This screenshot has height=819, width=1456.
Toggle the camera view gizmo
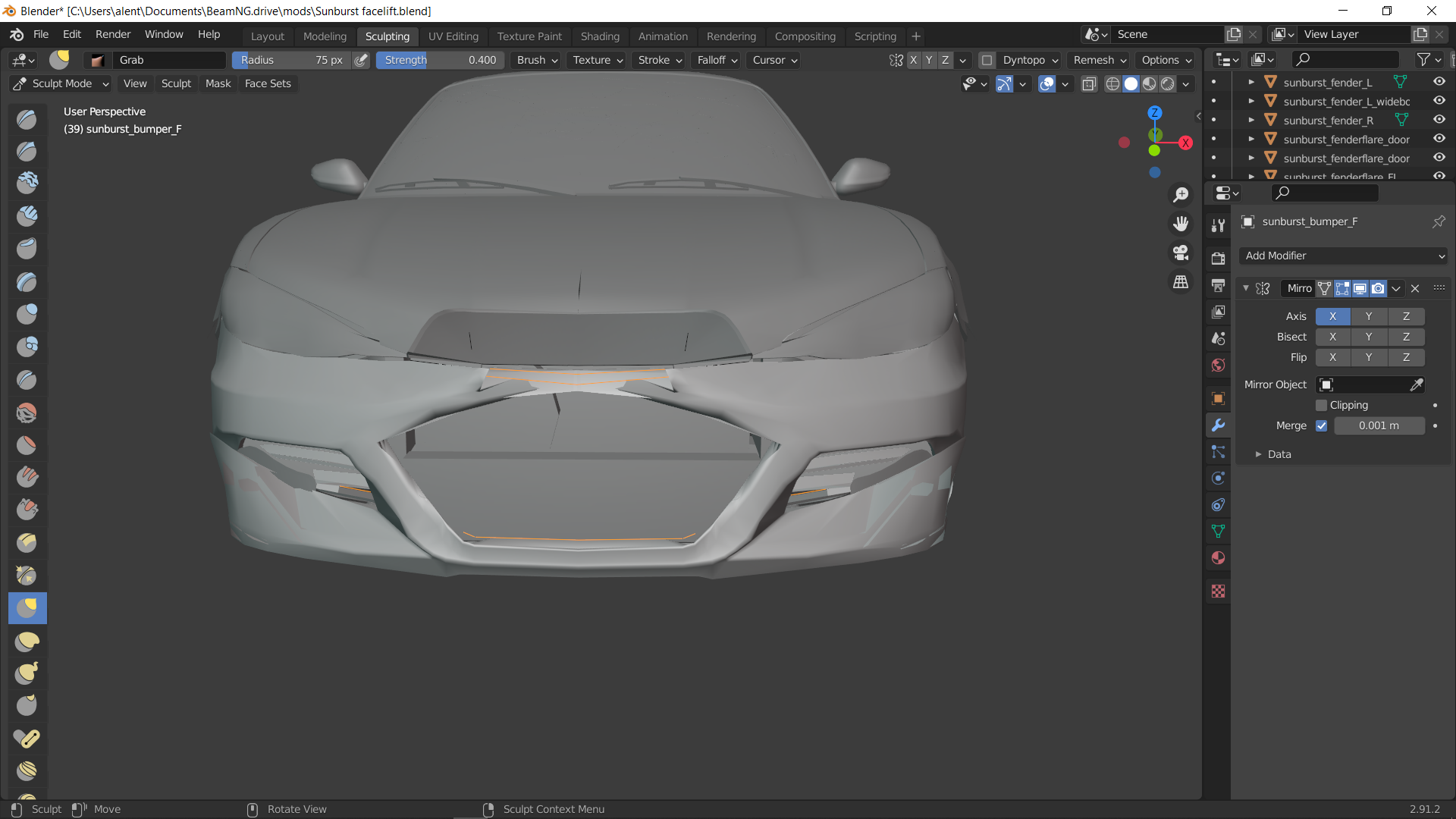pyautogui.click(x=1181, y=253)
